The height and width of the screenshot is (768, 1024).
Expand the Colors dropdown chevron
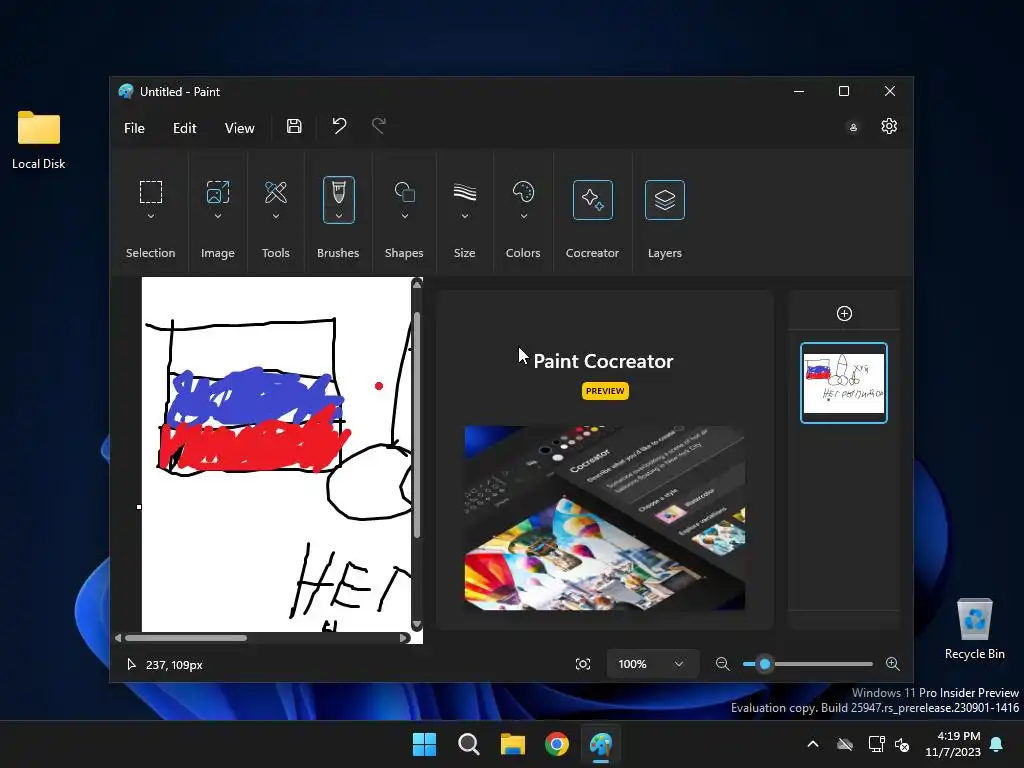[523, 216]
